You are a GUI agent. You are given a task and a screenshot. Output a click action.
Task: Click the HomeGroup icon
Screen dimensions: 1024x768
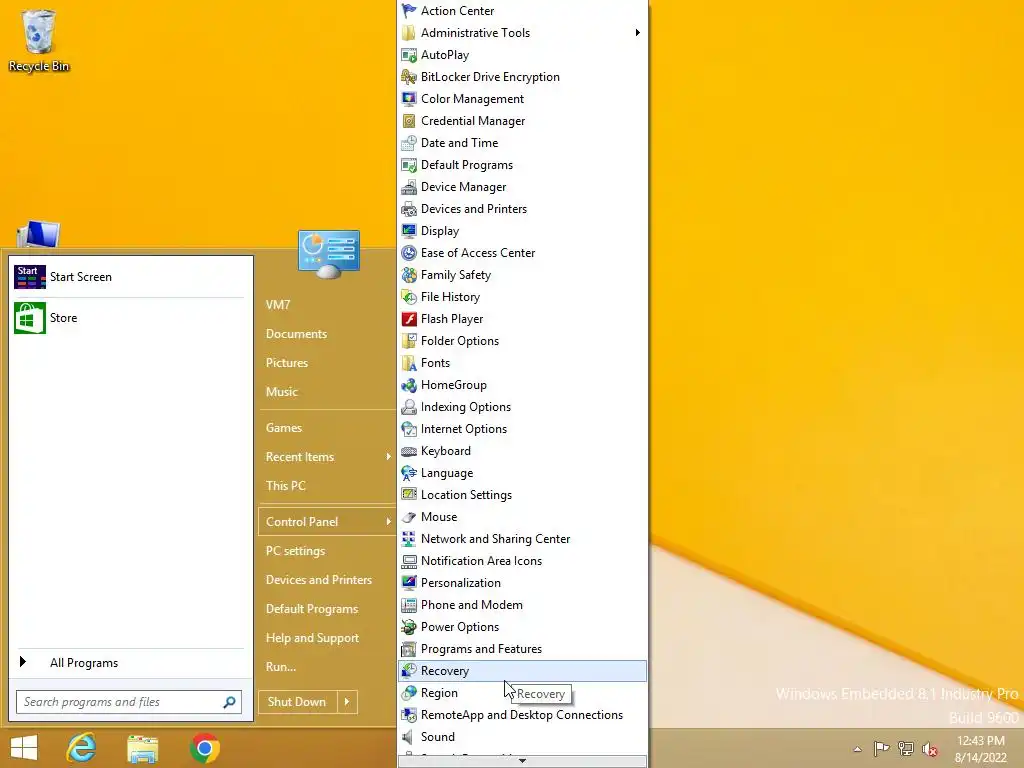[x=409, y=385]
